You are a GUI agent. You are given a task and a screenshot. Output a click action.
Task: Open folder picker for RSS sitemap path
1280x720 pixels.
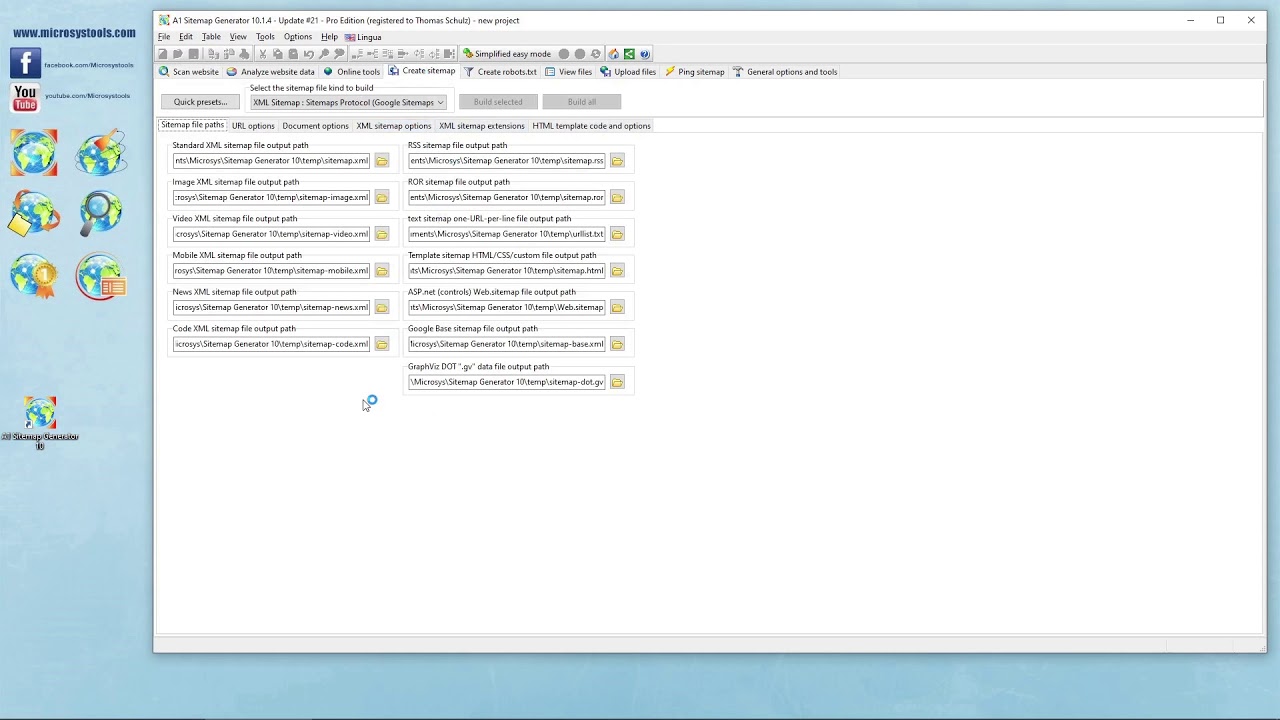point(617,160)
